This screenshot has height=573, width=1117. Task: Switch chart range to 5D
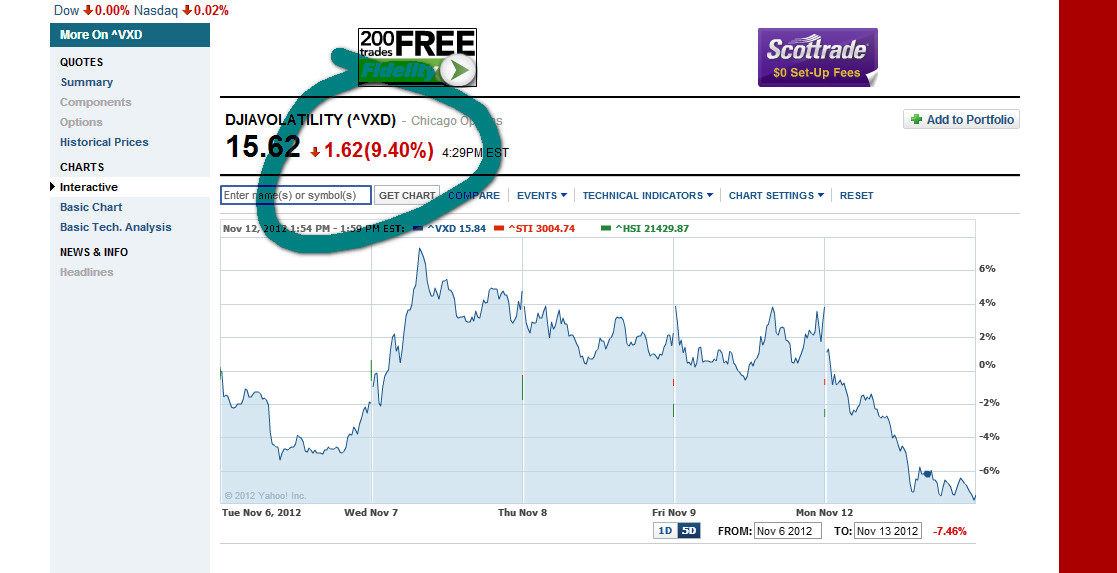(688, 531)
